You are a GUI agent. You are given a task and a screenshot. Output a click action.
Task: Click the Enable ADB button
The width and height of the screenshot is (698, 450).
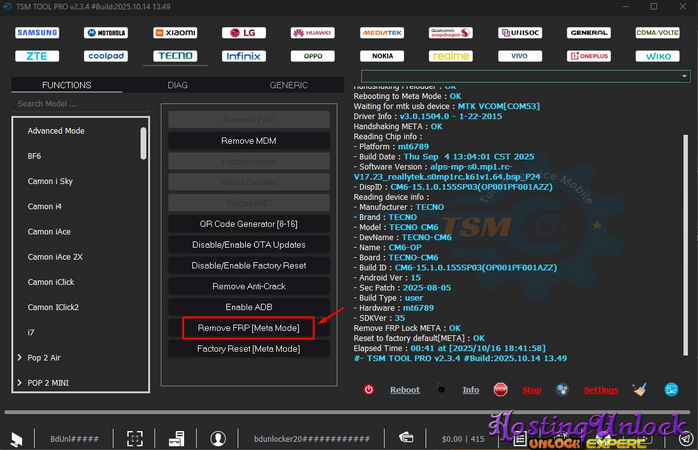coord(248,307)
